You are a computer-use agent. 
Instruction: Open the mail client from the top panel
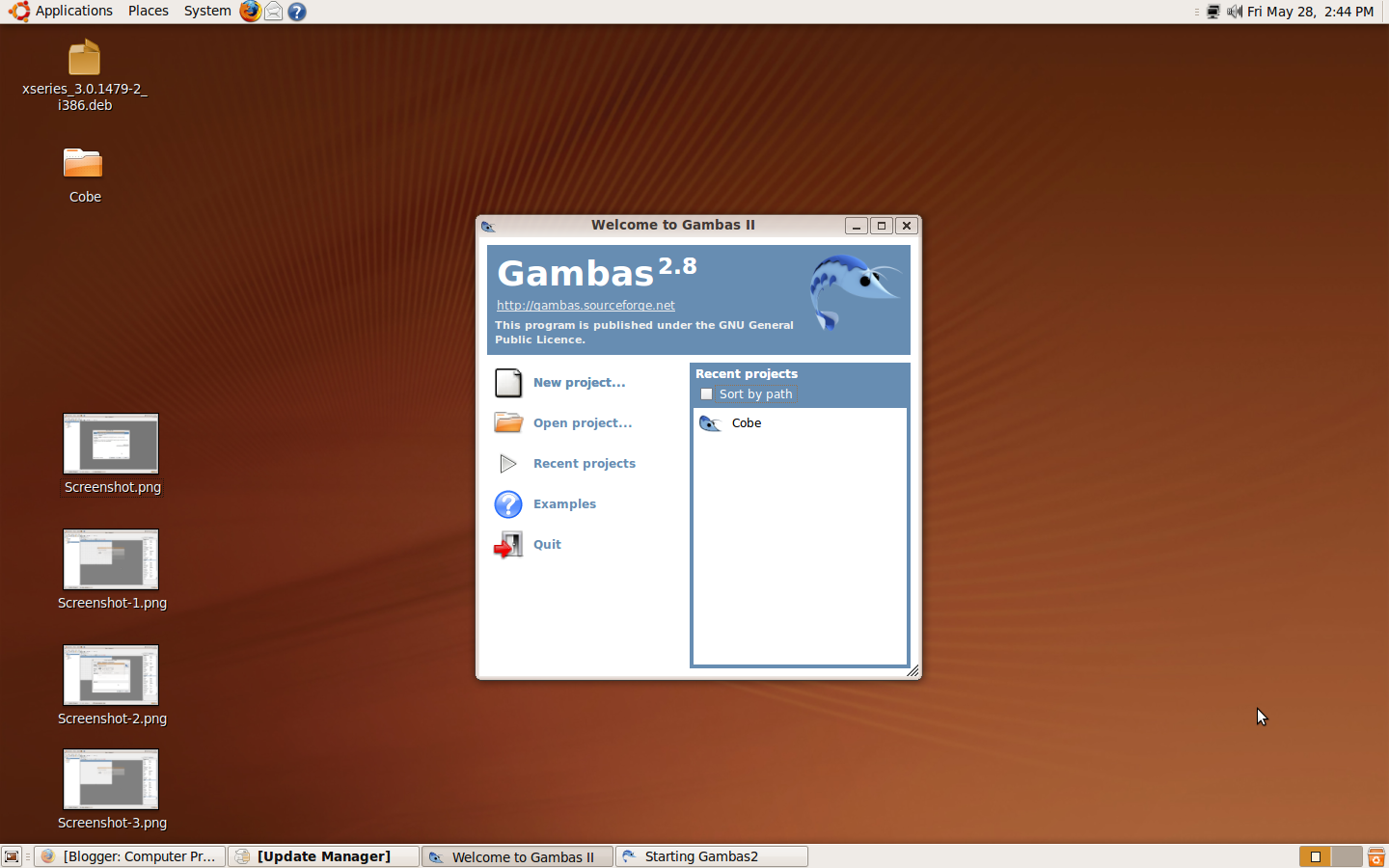(x=273, y=12)
